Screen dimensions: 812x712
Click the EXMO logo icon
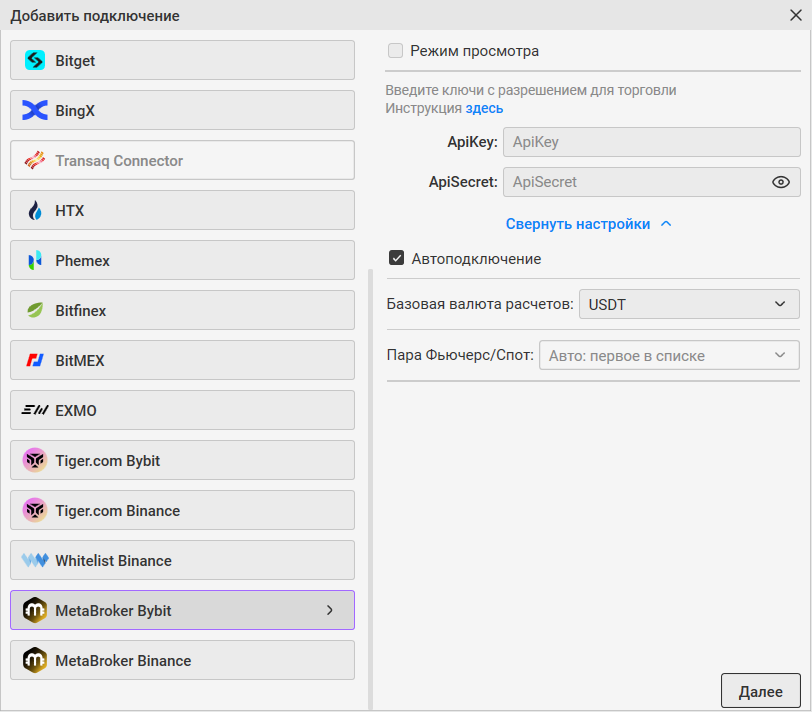tap(35, 410)
